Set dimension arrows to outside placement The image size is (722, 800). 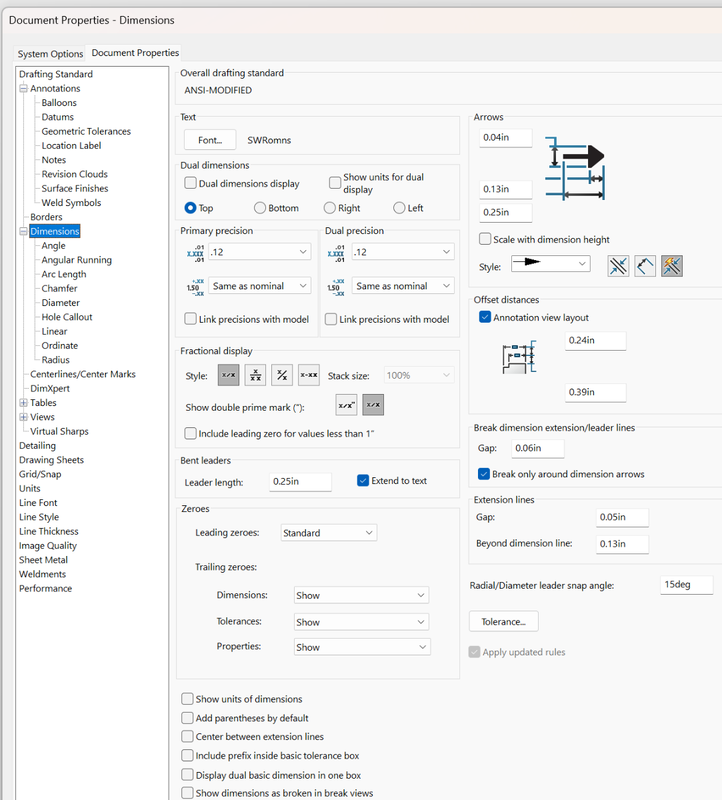point(619,265)
